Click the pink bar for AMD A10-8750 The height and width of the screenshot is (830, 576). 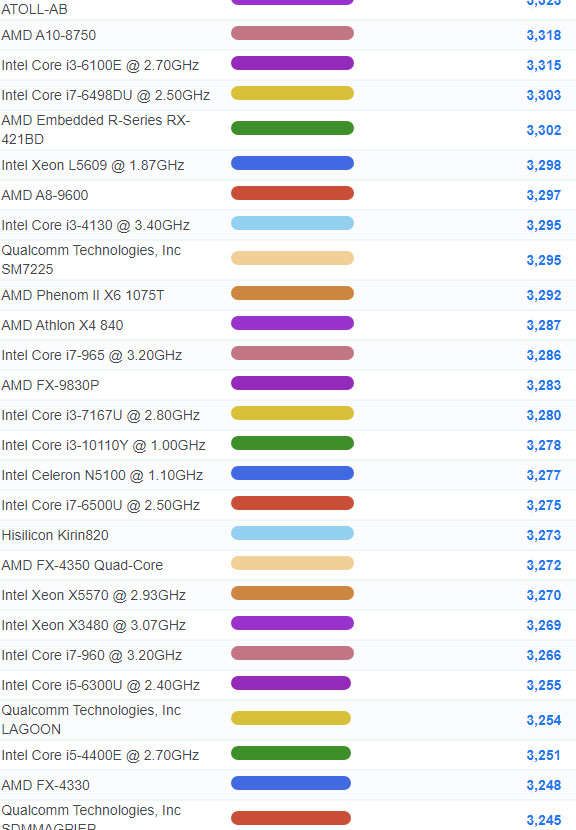292,33
